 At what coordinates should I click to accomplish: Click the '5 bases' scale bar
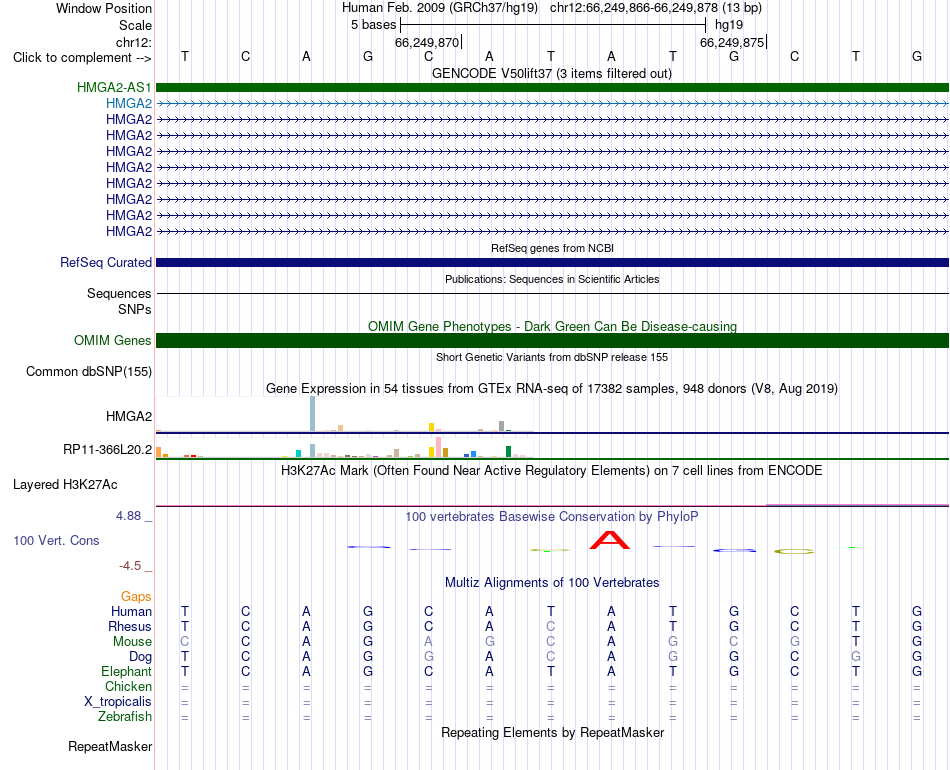coord(553,25)
